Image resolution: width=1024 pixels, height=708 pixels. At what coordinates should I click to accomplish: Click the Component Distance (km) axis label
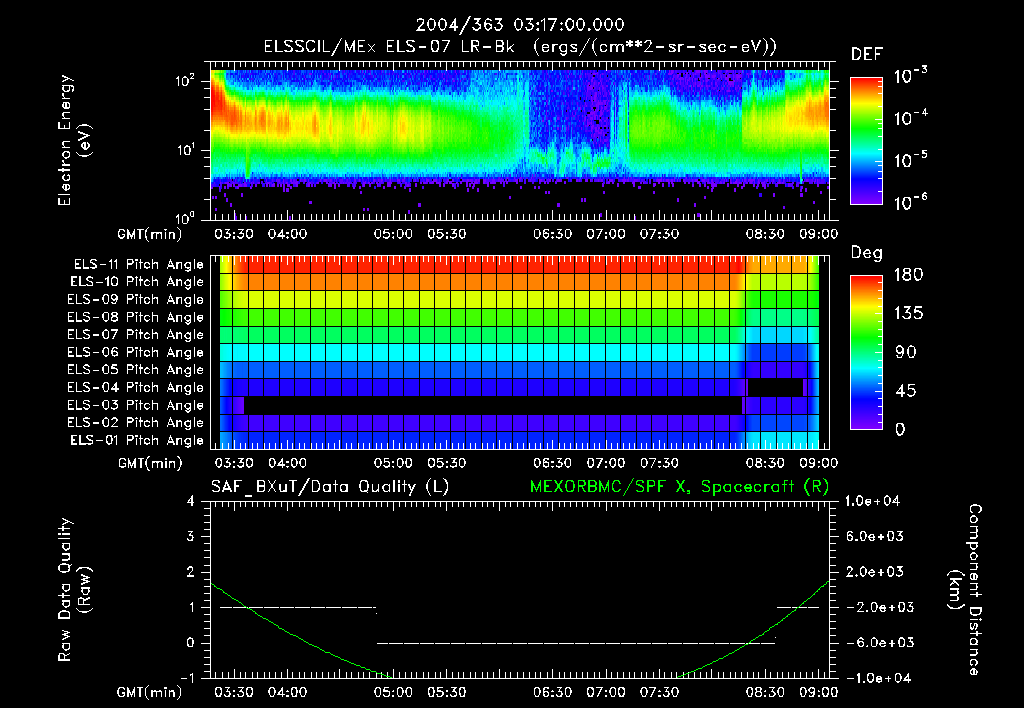pos(965,590)
